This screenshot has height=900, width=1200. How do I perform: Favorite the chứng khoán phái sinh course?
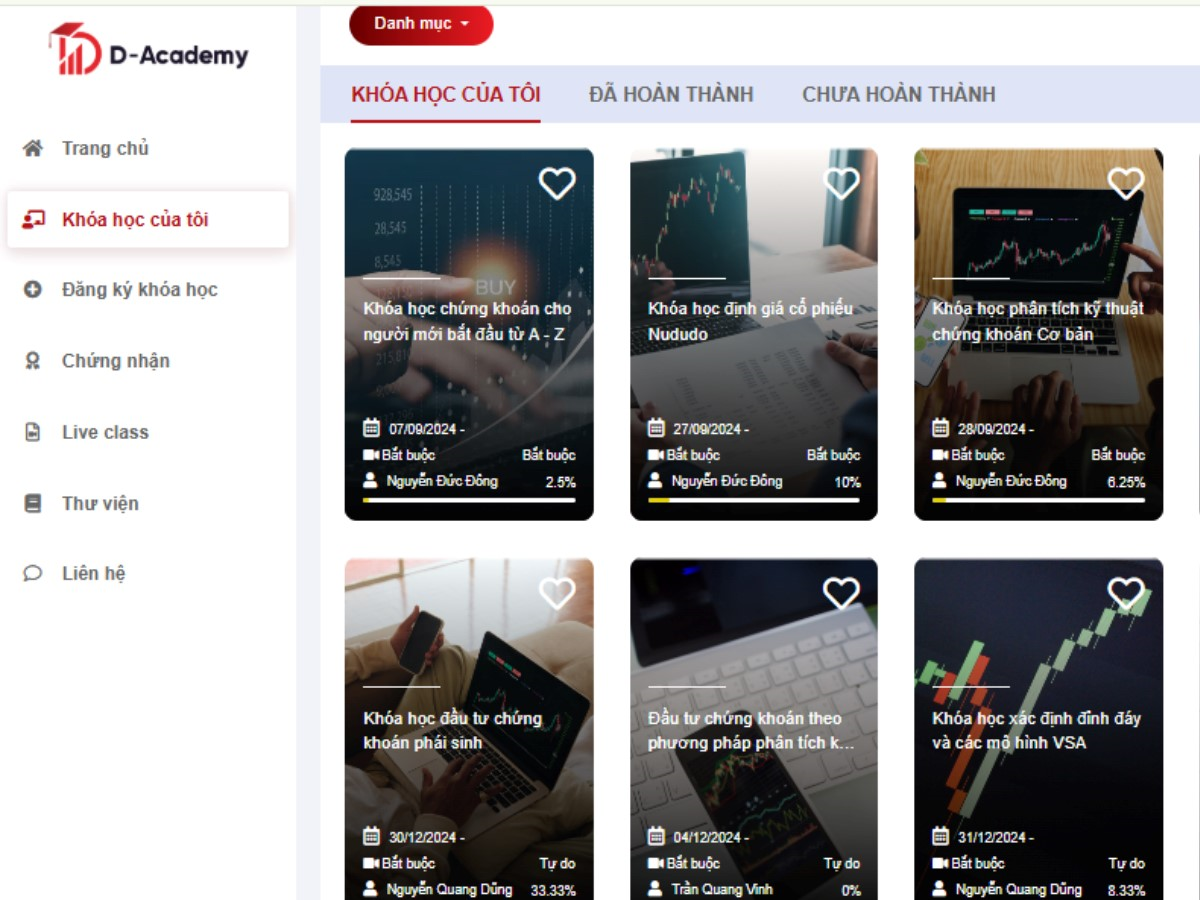[x=557, y=593]
